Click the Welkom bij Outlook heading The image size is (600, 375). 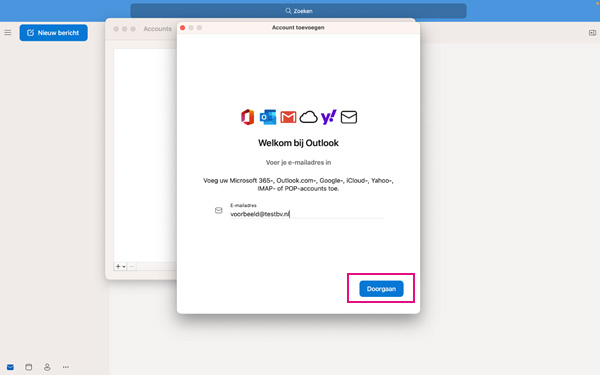[298, 143]
